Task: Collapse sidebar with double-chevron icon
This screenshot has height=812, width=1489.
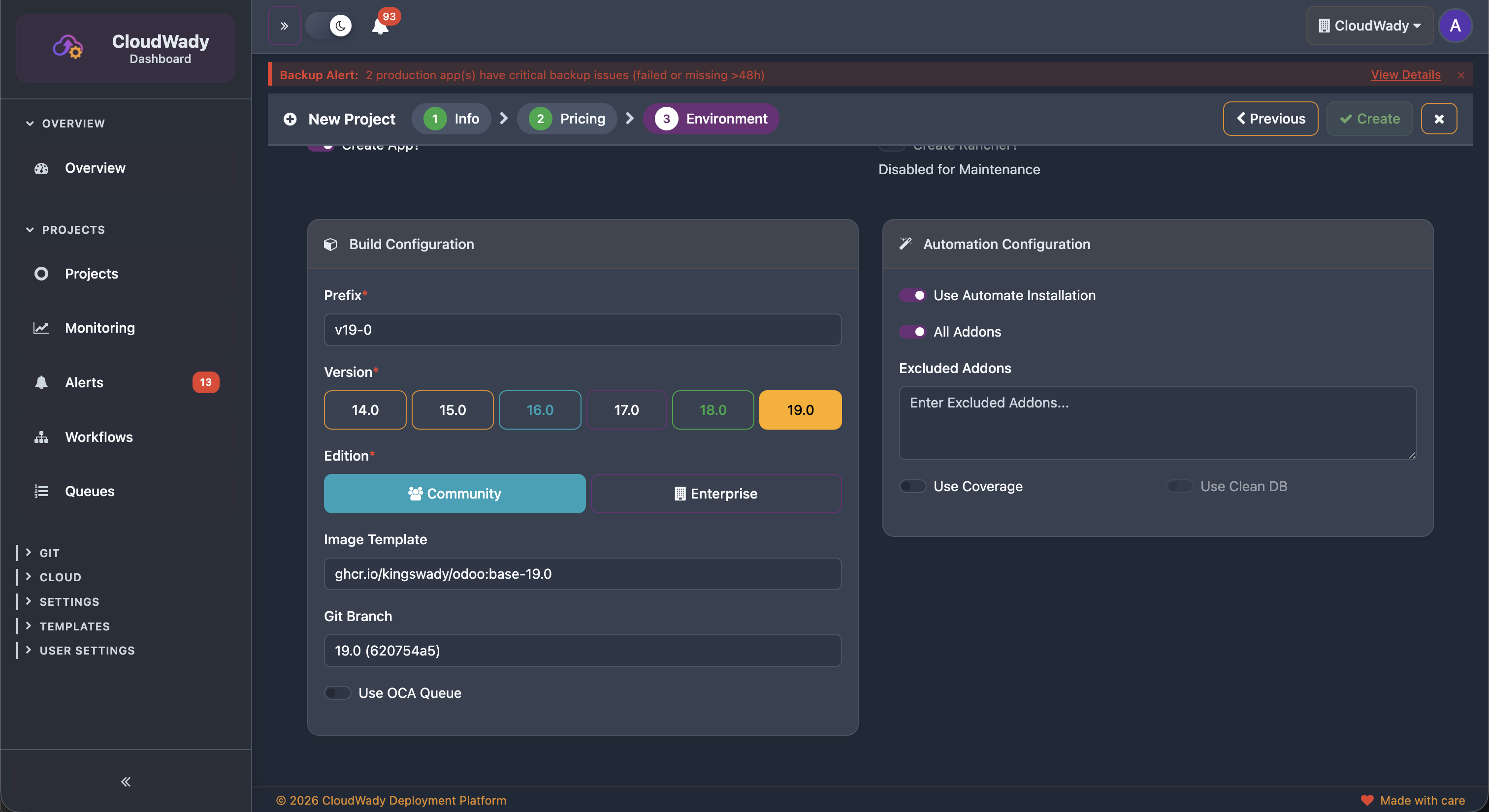Action: click(x=126, y=781)
